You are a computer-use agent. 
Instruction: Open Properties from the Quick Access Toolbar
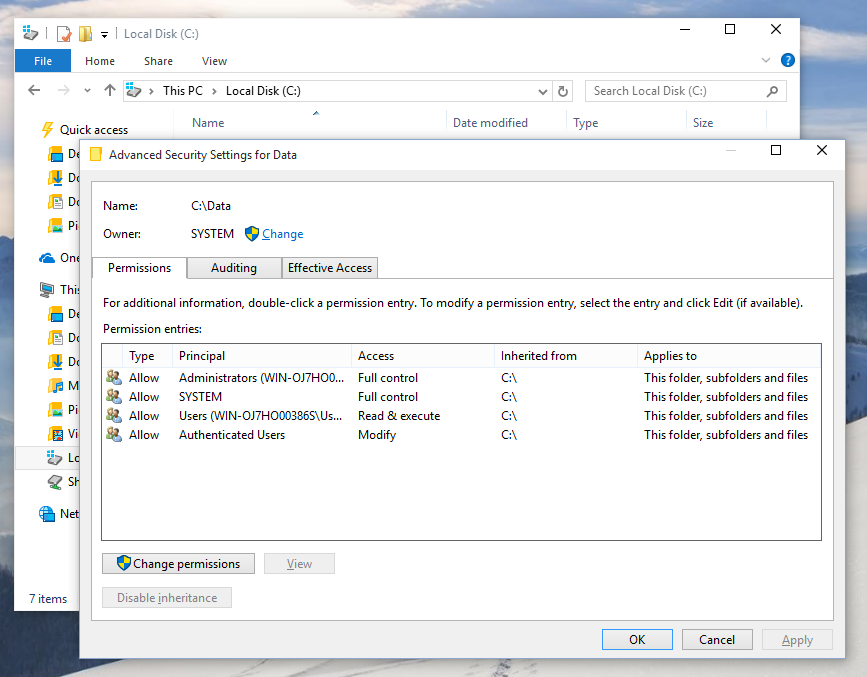[62, 33]
